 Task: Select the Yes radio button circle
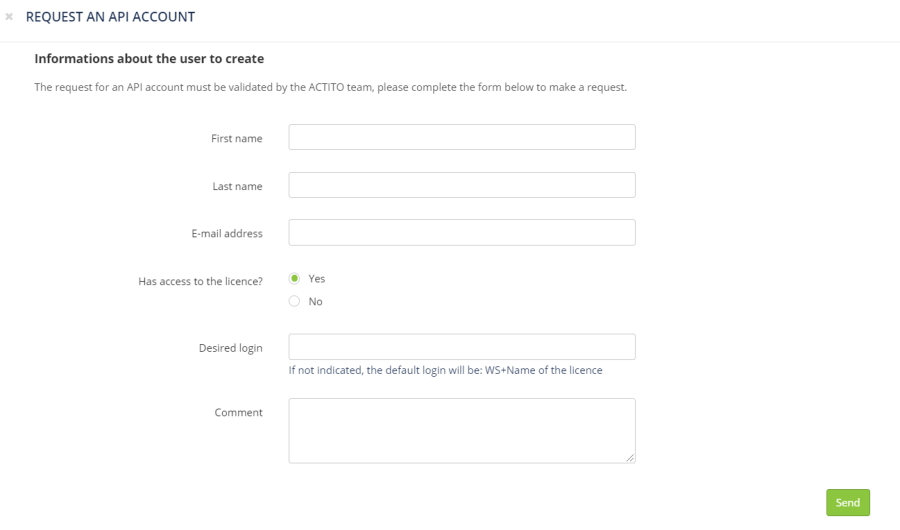click(x=295, y=279)
